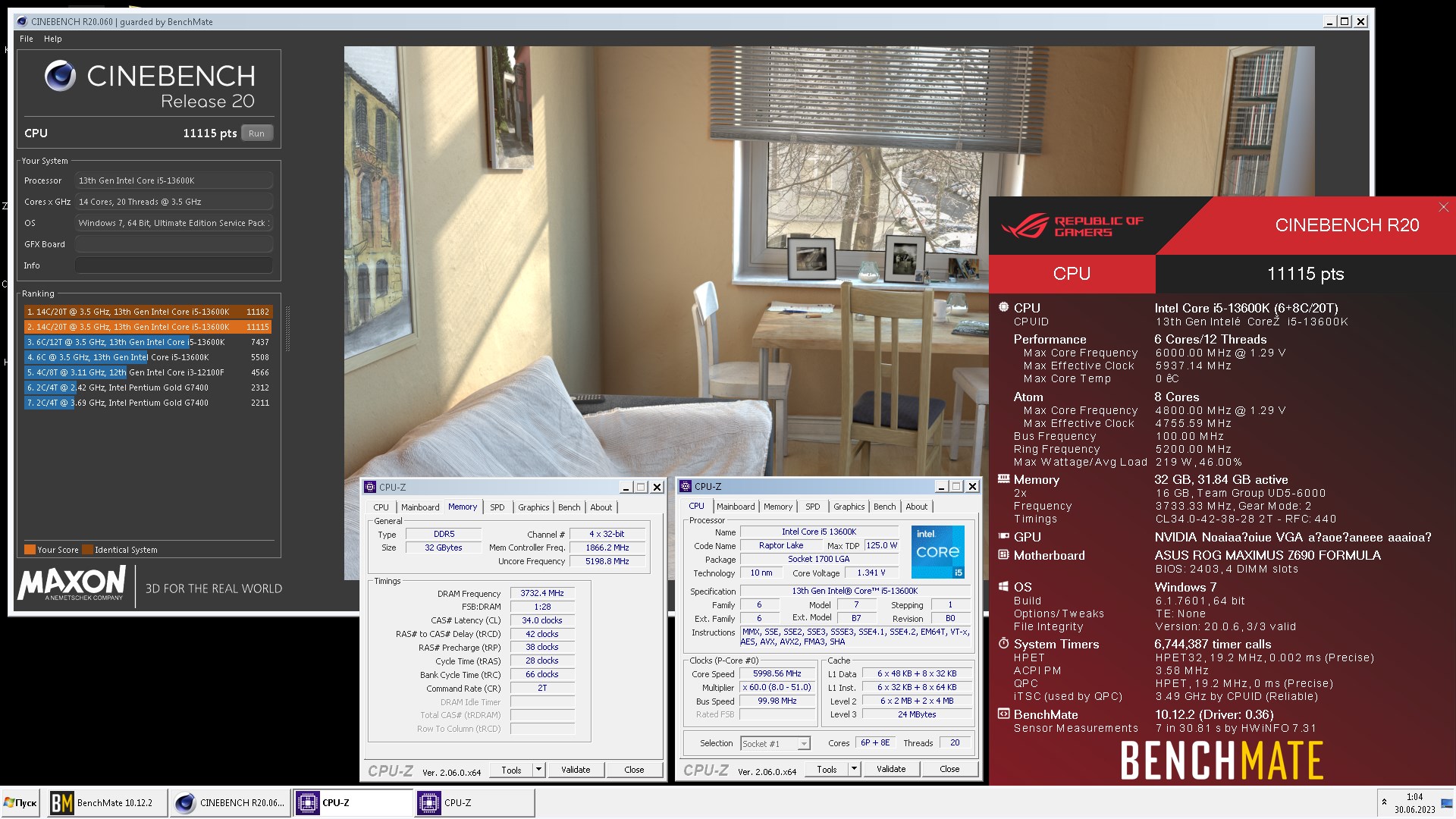1456x819 pixels.
Task: Switch to CINEBENCH R20 in the taskbar
Action: 230,802
